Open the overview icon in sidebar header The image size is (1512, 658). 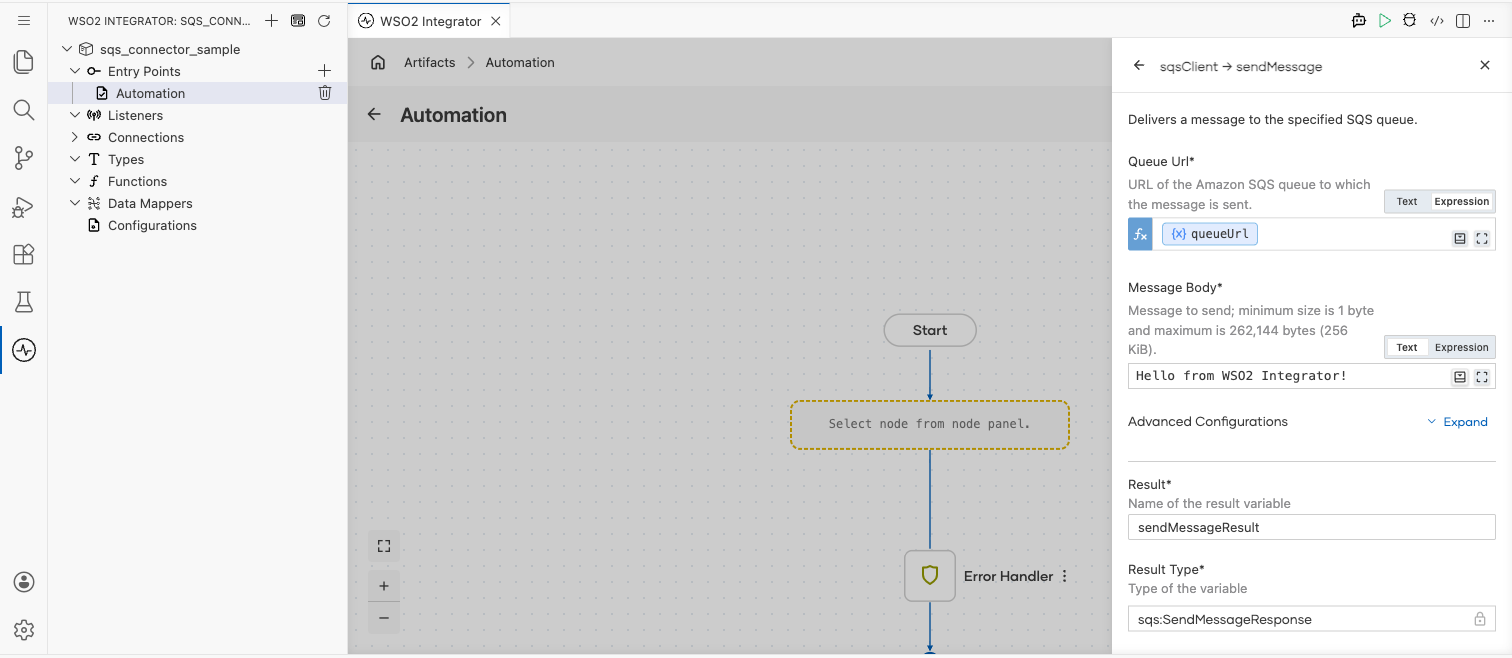click(x=297, y=20)
